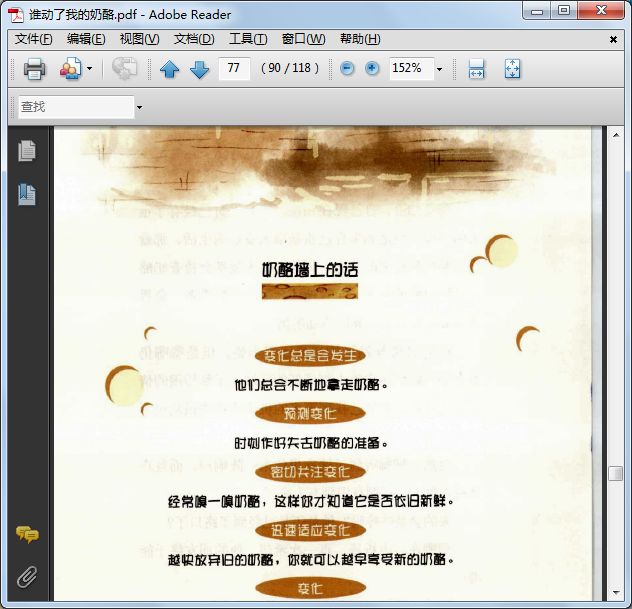
Task: Click the grayed-out review comment icon
Action: [x=124, y=68]
